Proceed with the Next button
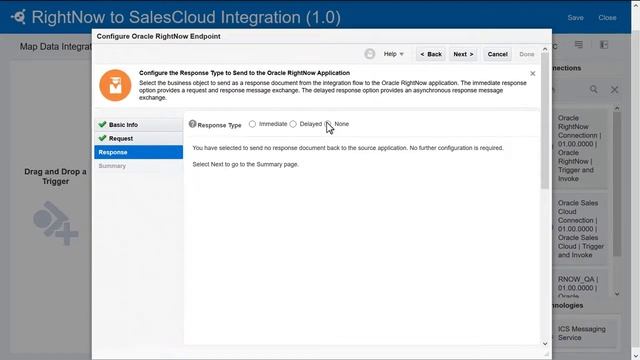The image size is (640, 360). tap(463, 54)
